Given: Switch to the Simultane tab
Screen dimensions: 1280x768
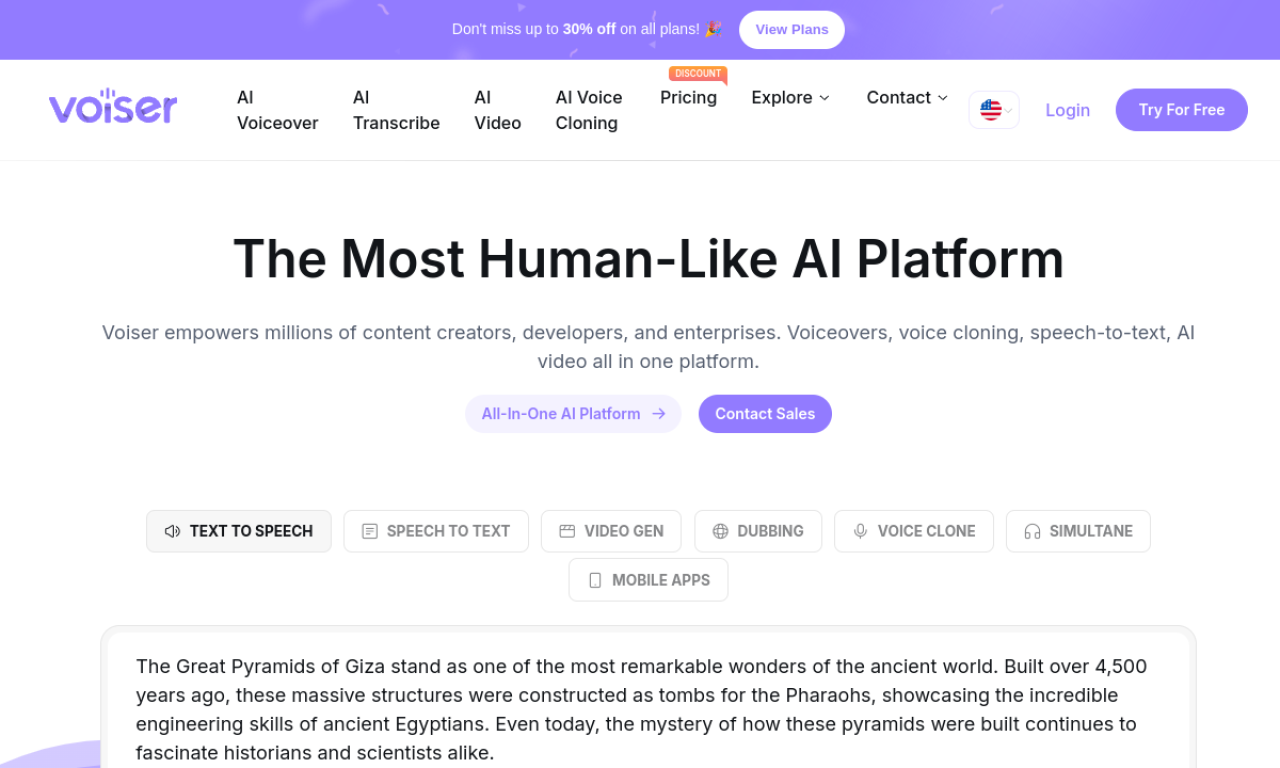Looking at the screenshot, I should coord(1078,531).
